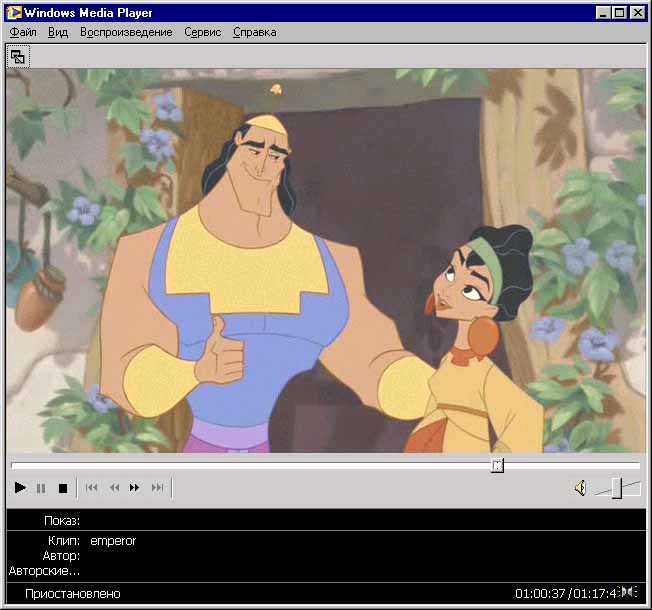Mute sound with the speaker icon
The width and height of the screenshot is (652, 610).
579,488
